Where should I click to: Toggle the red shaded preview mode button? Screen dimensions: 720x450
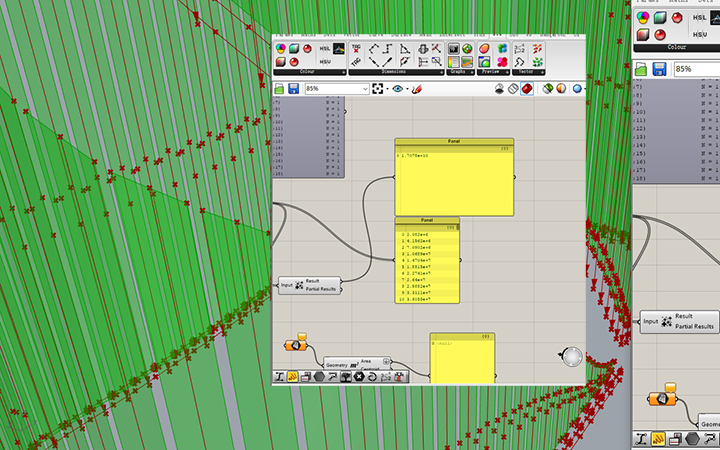(526, 89)
